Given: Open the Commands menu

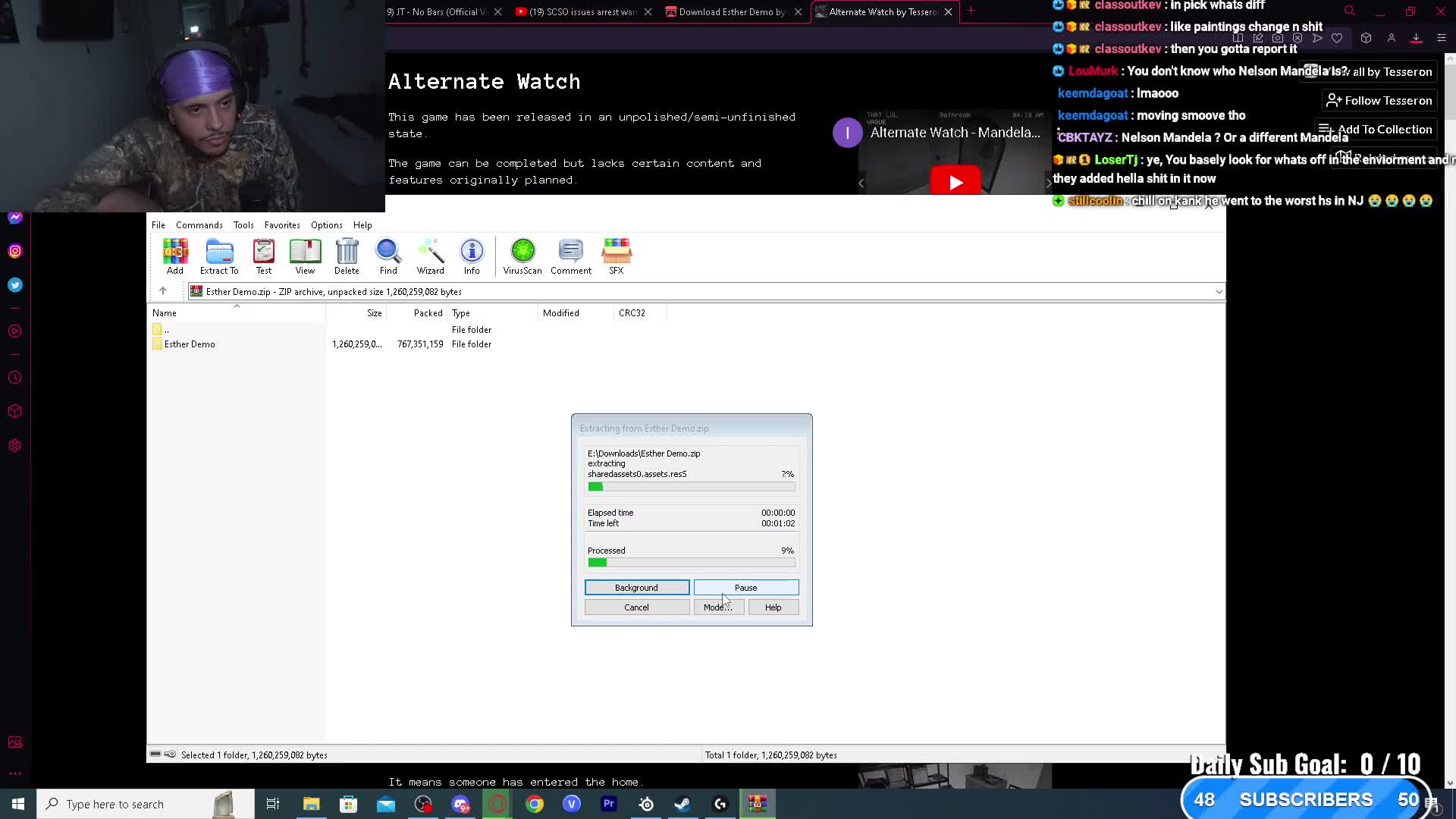Looking at the screenshot, I should (x=199, y=225).
